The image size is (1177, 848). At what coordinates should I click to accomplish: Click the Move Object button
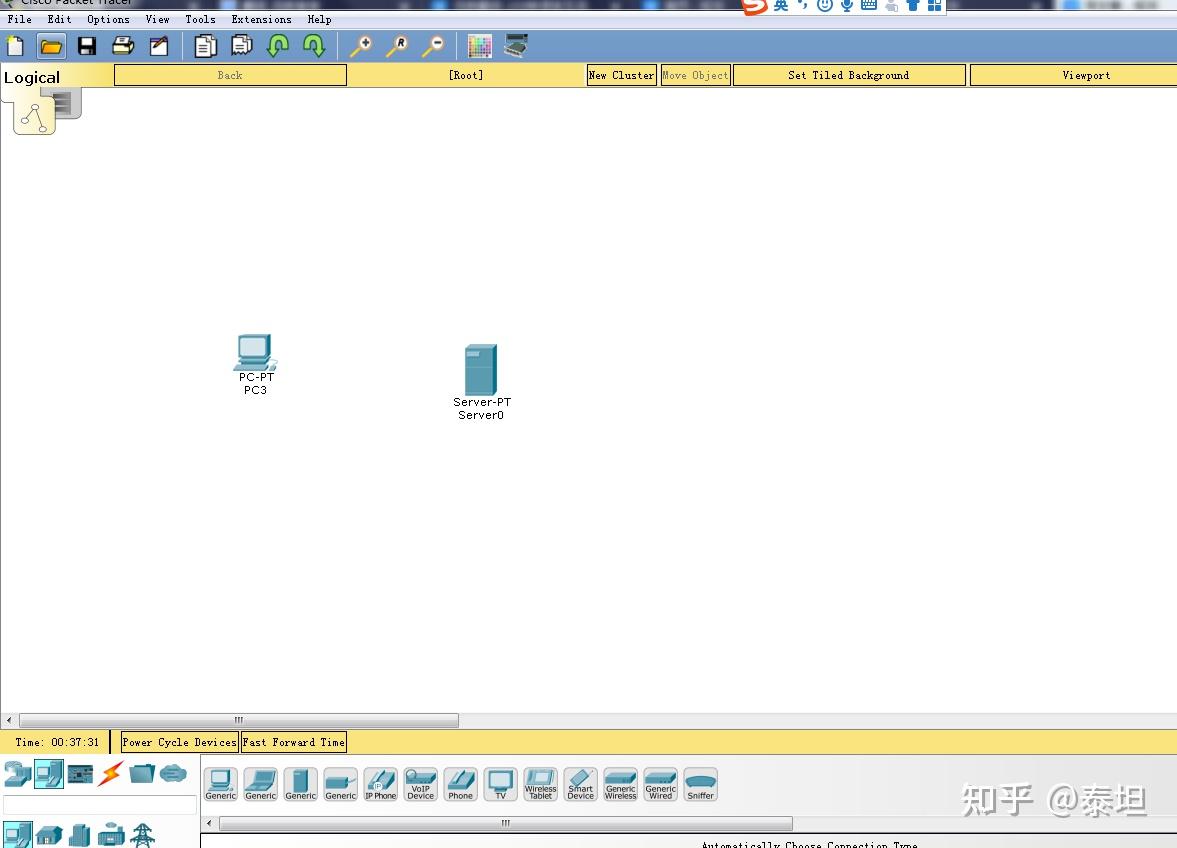pos(696,75)
